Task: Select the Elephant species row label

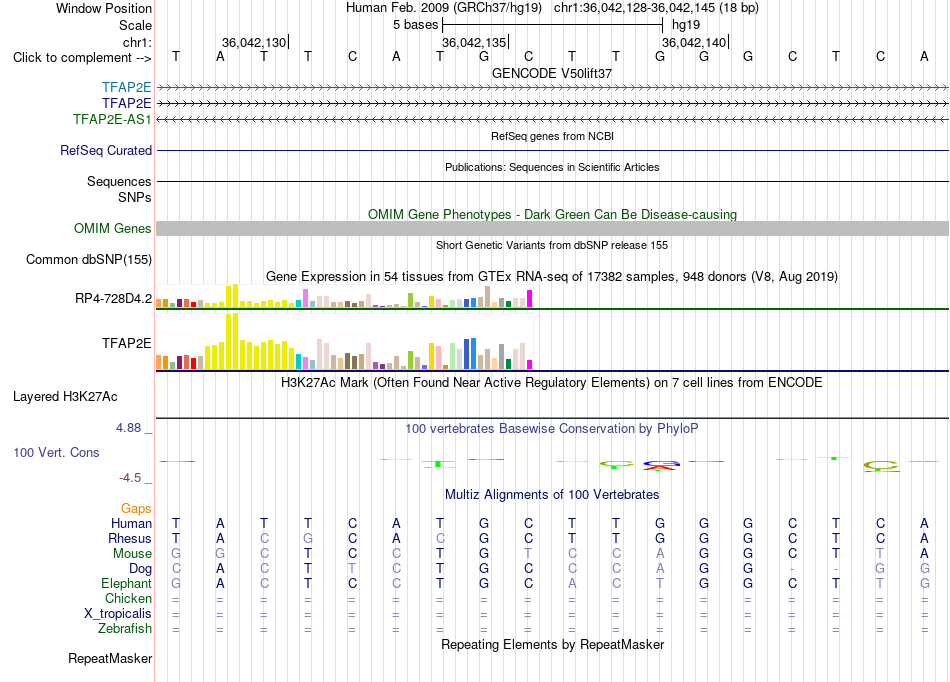Action: [127, 583]
